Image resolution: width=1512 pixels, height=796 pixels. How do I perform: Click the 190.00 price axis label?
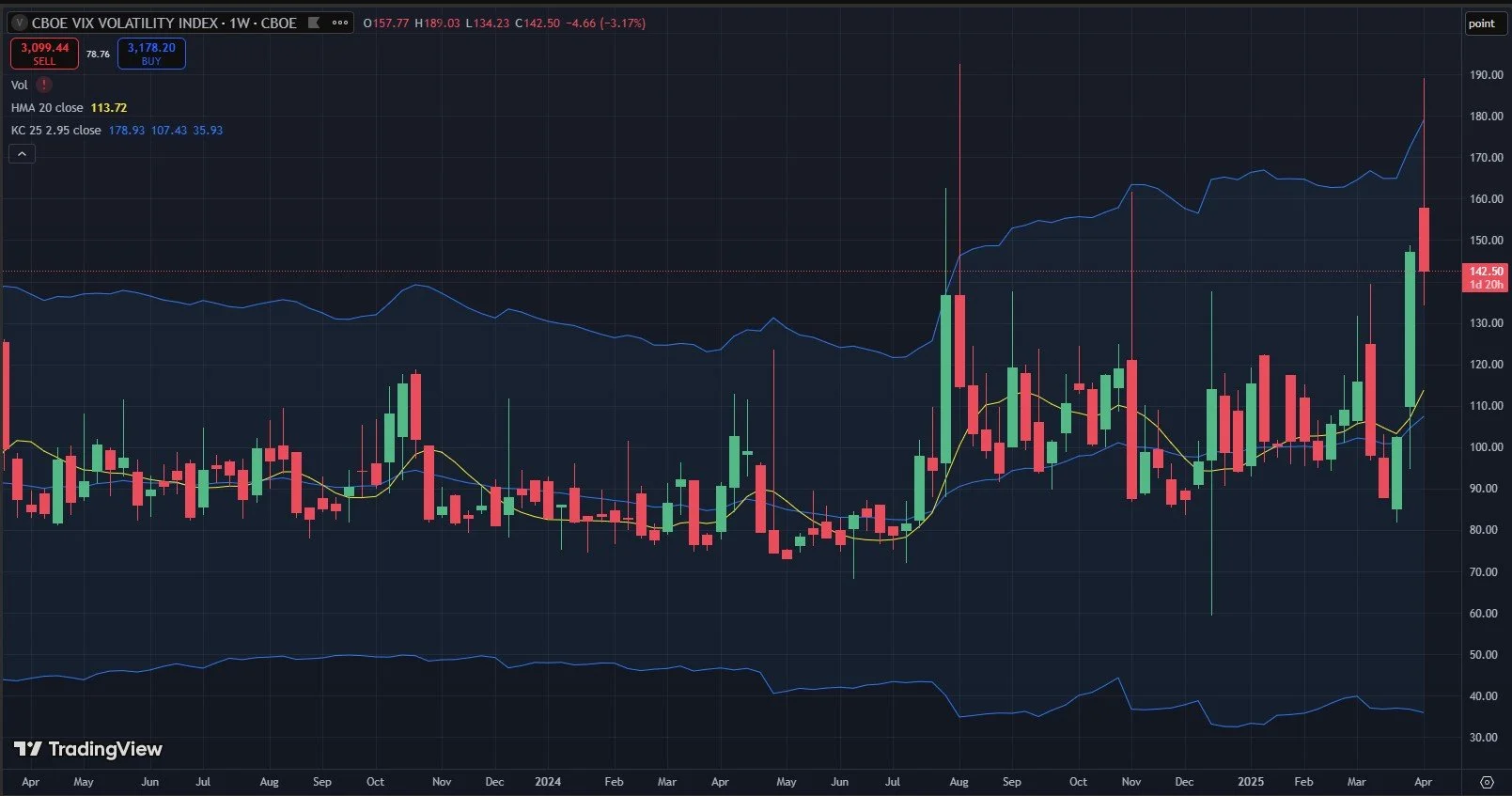tap(1486, 75)
